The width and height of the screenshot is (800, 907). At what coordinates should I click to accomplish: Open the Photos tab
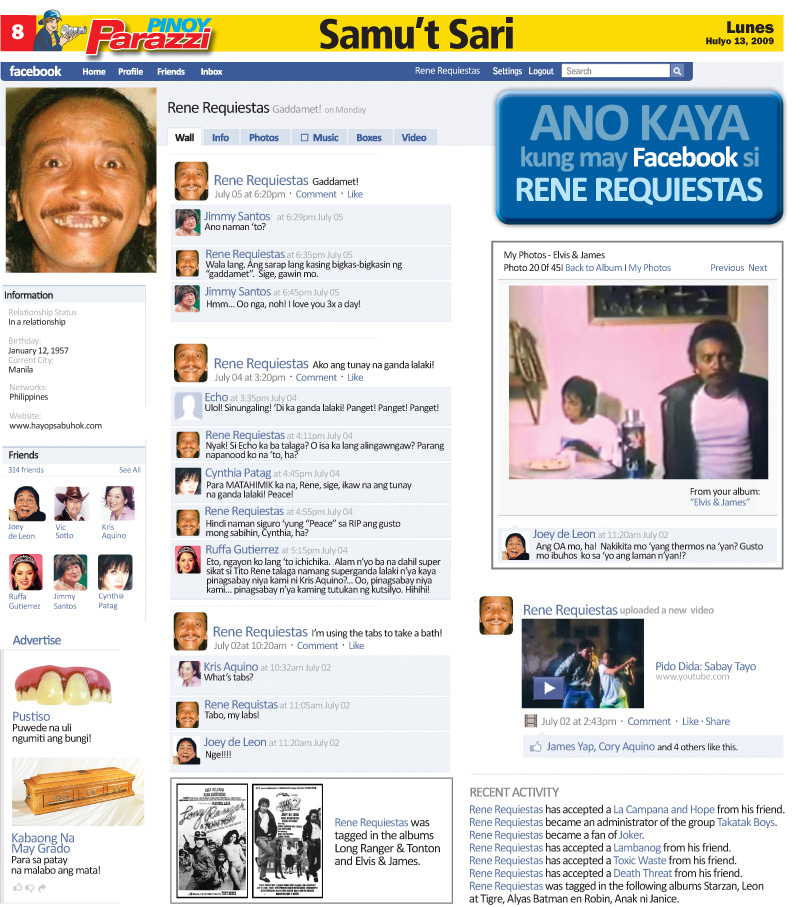pyautogui.click(x=264, y=138)
